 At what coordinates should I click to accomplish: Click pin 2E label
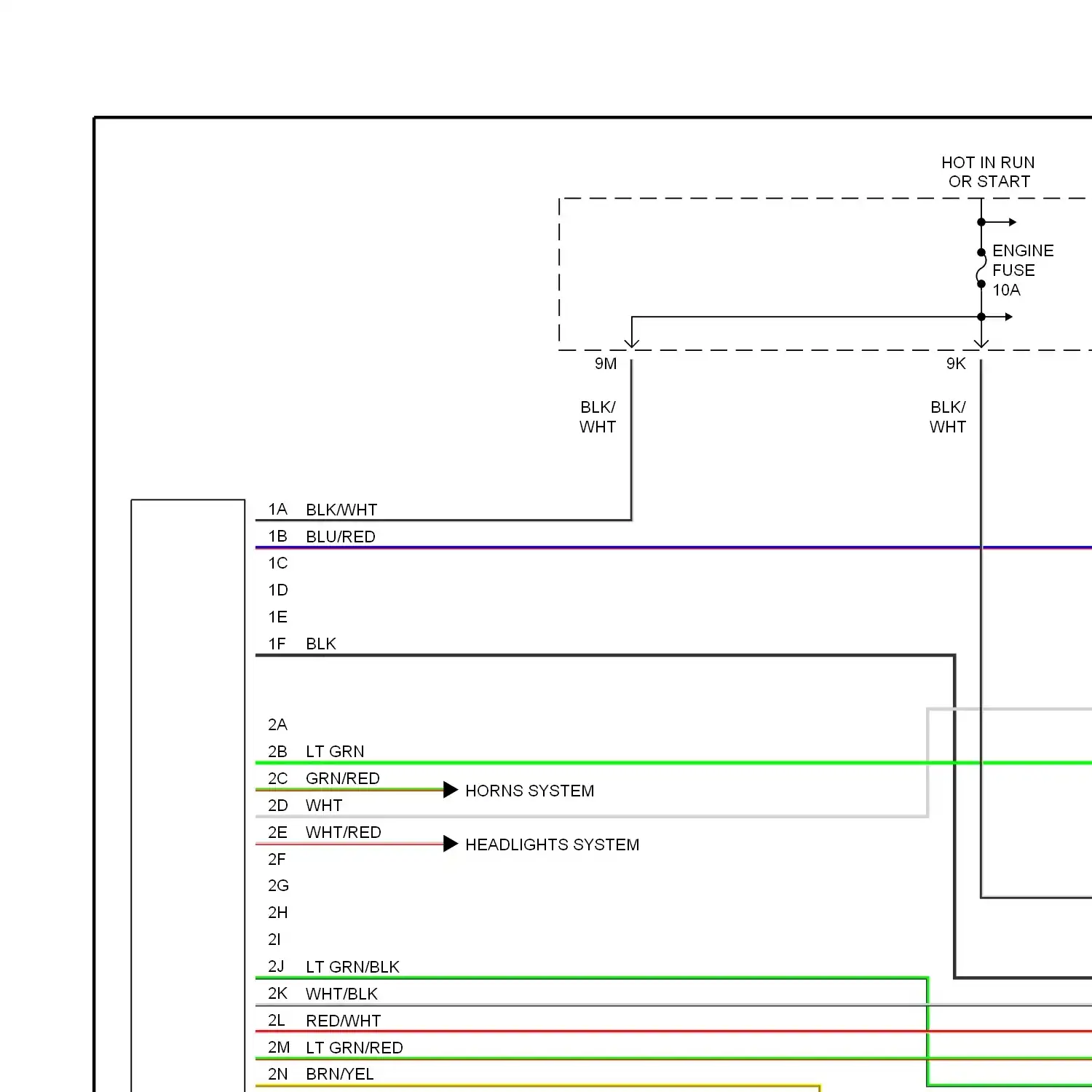(277, 833)
